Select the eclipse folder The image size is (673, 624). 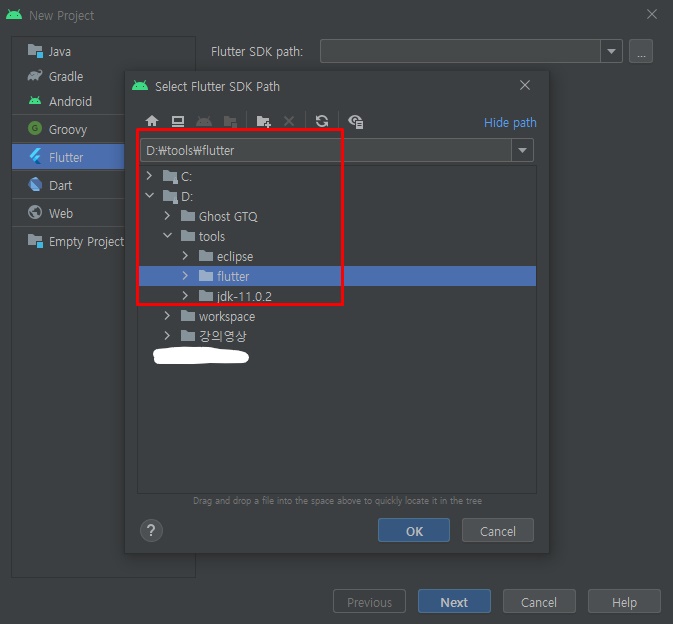(x=337, y=256)
